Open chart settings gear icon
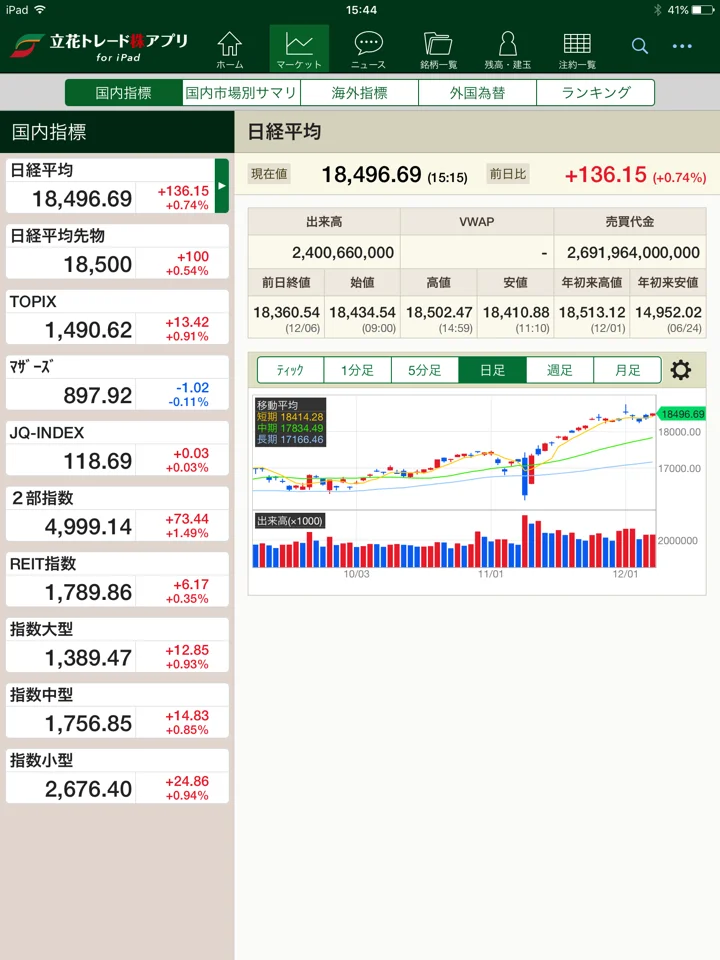The width and height of the screenshot is (720, 960). pyautogui.click(x=680, y=370)
